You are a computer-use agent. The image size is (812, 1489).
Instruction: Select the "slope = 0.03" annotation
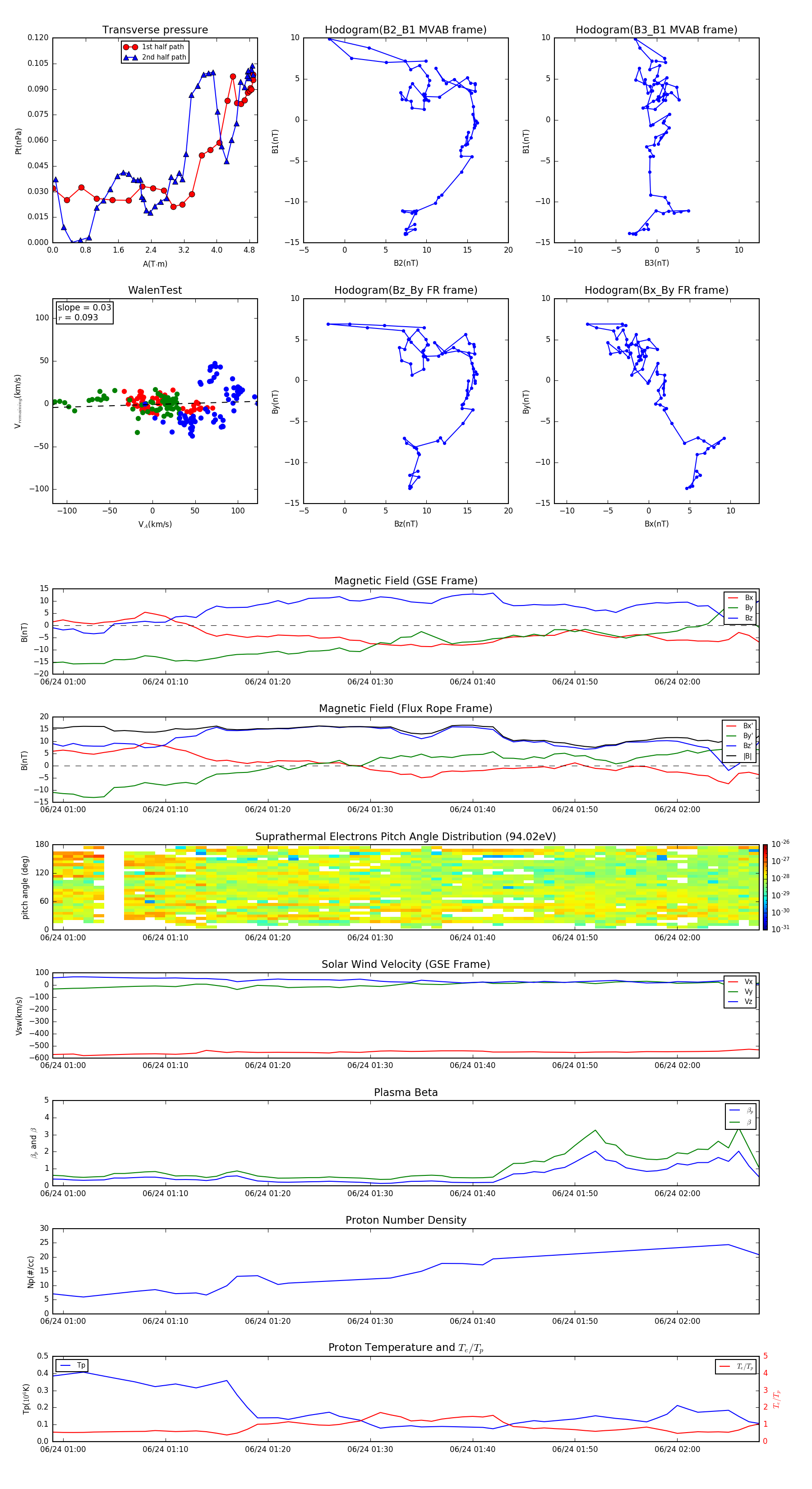coord(84,308)
